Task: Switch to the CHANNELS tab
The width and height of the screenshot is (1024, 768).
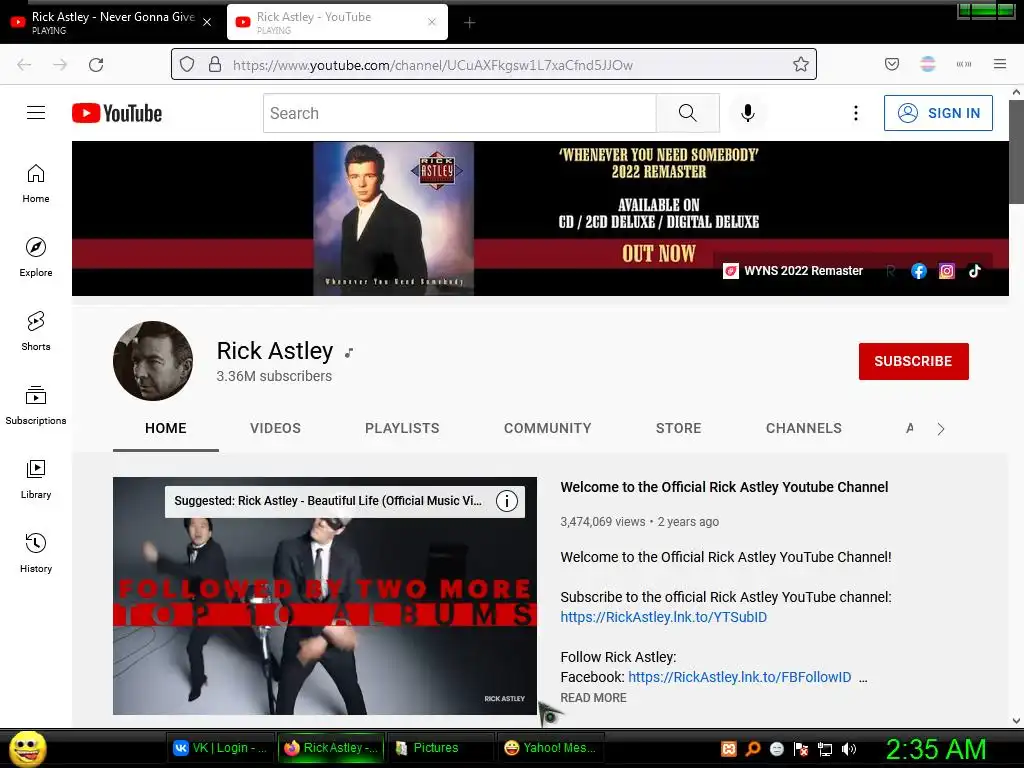Action: coord(804,428)
